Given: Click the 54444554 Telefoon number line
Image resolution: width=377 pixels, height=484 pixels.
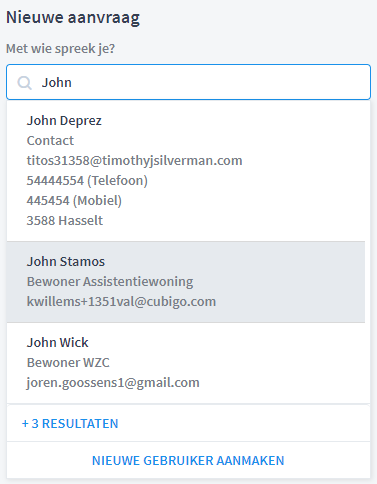Looking at the screenshot, I should point(87,181).
